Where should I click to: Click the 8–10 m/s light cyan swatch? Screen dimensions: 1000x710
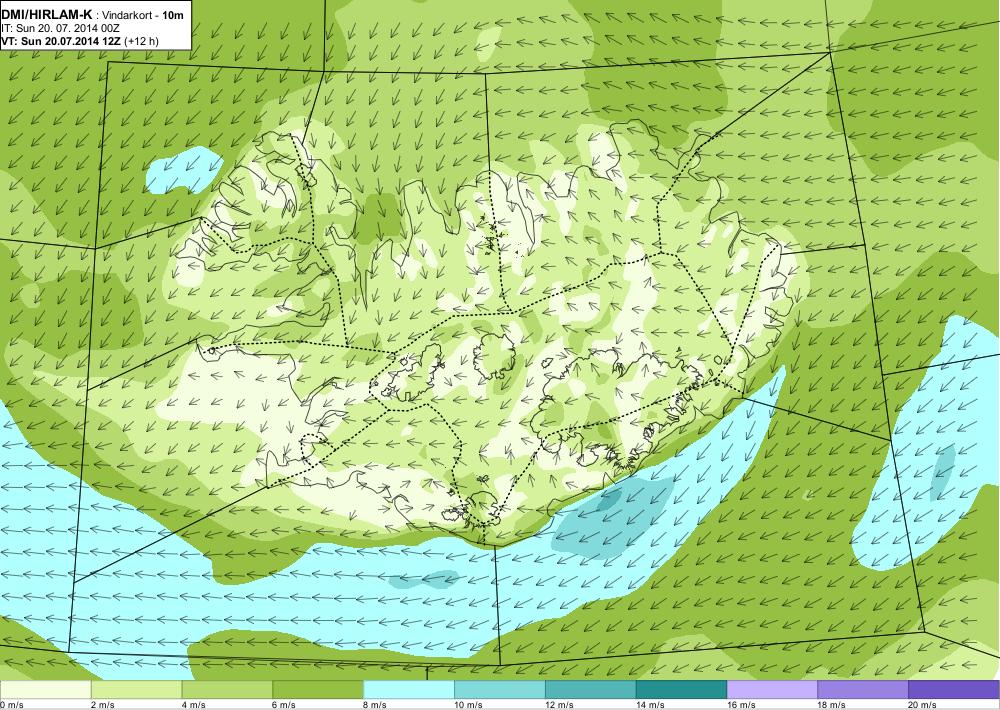409,690
